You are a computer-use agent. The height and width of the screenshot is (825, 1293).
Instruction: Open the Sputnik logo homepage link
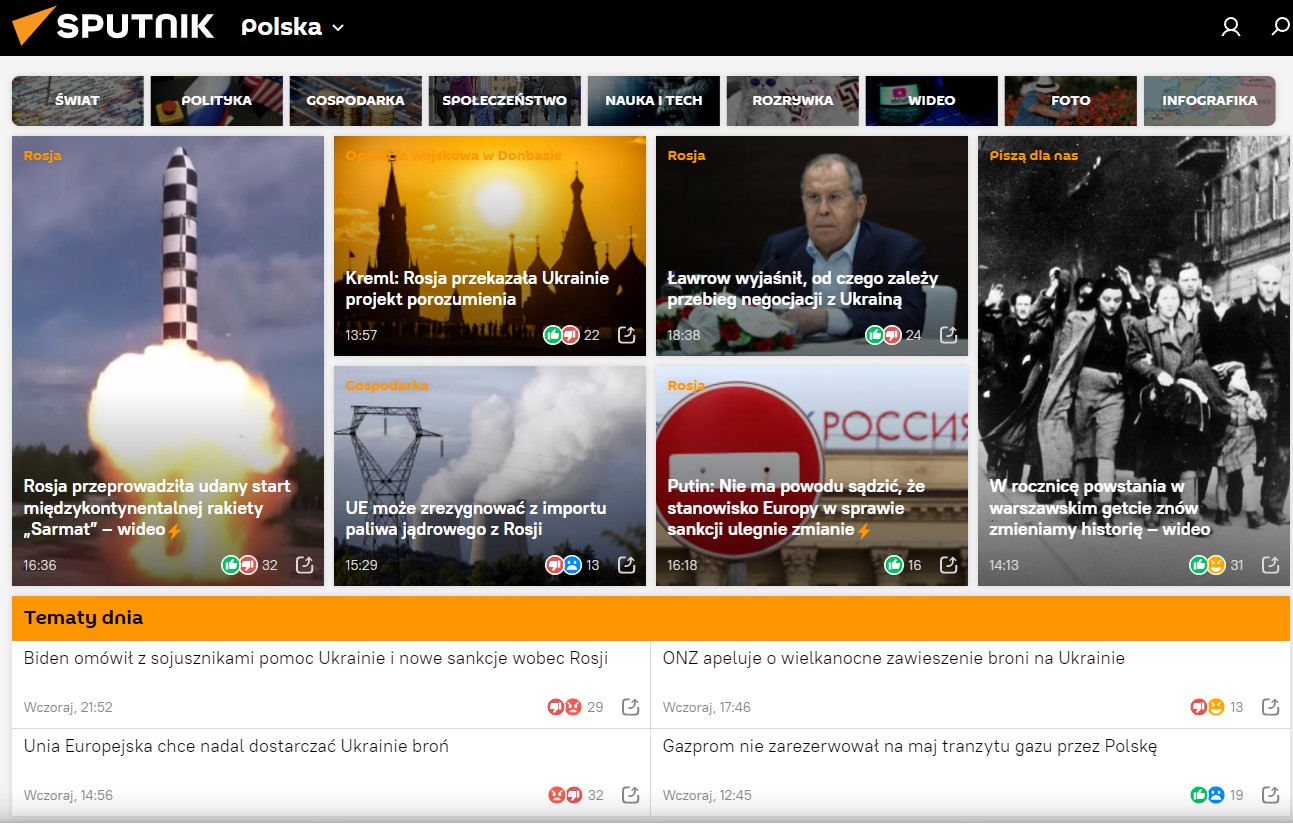113,27
